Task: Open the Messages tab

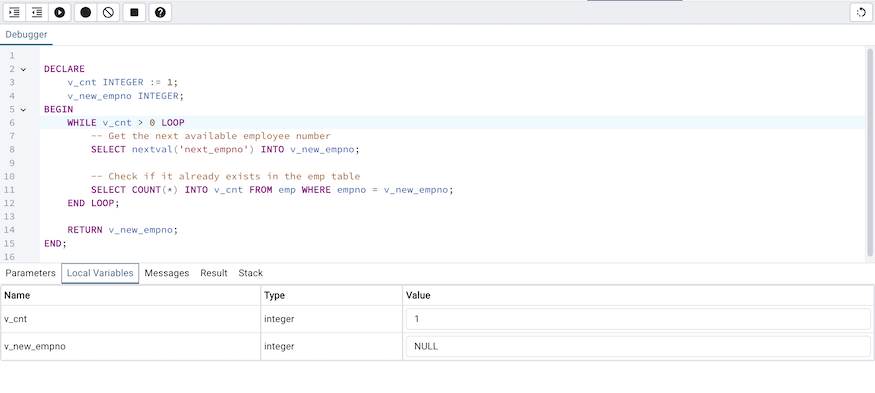Action: point(167,273)
